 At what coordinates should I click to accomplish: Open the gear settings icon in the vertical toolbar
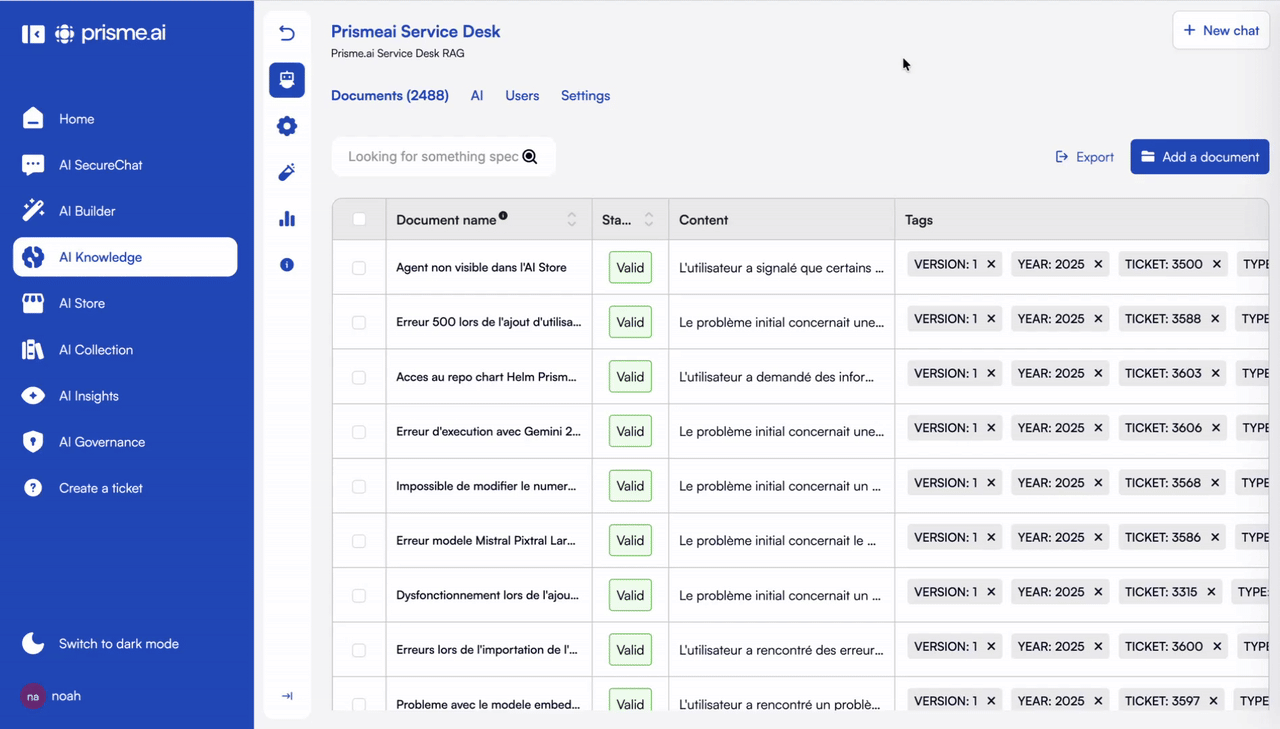click(x=287, y=126)
